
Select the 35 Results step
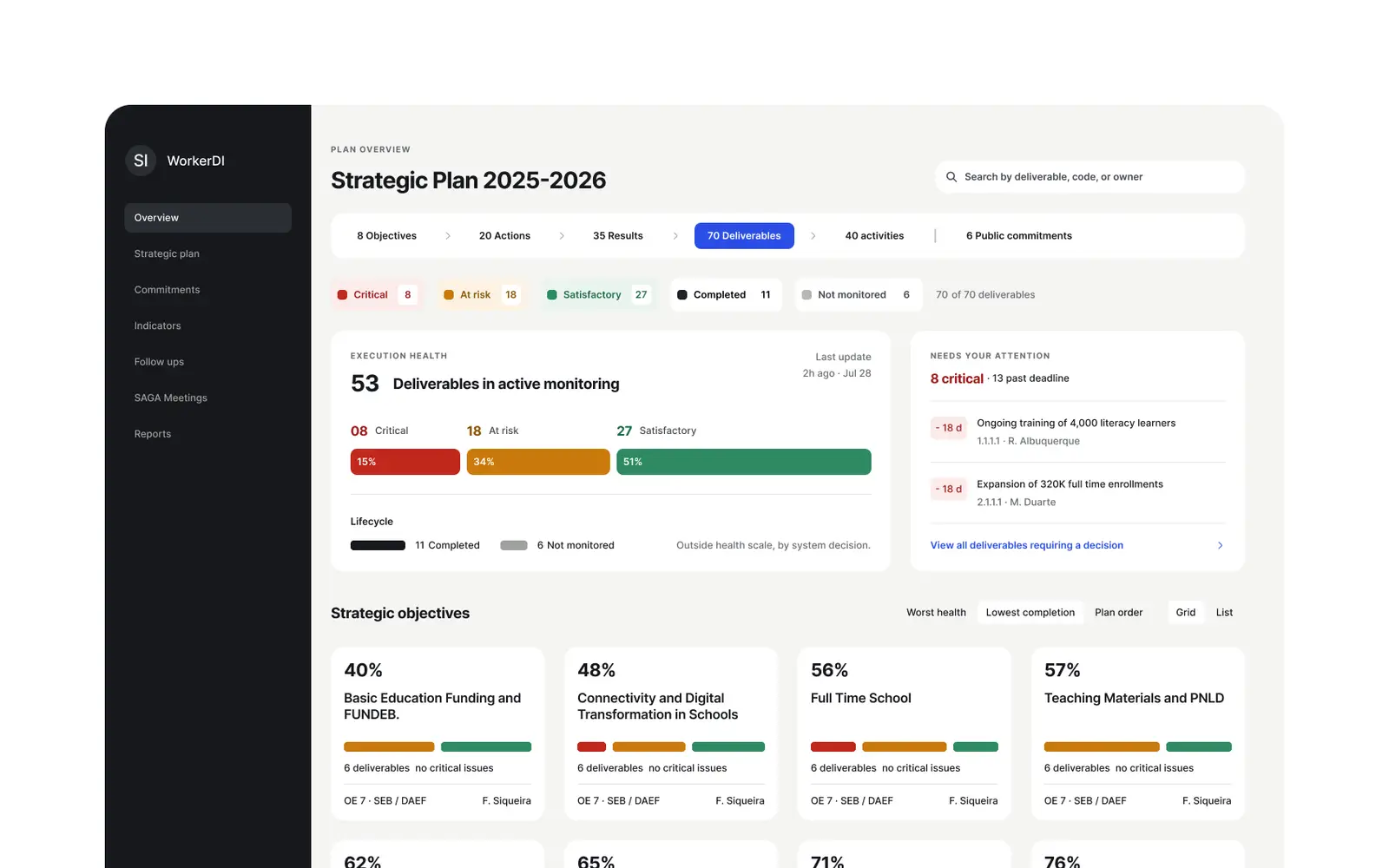(618, 236)
